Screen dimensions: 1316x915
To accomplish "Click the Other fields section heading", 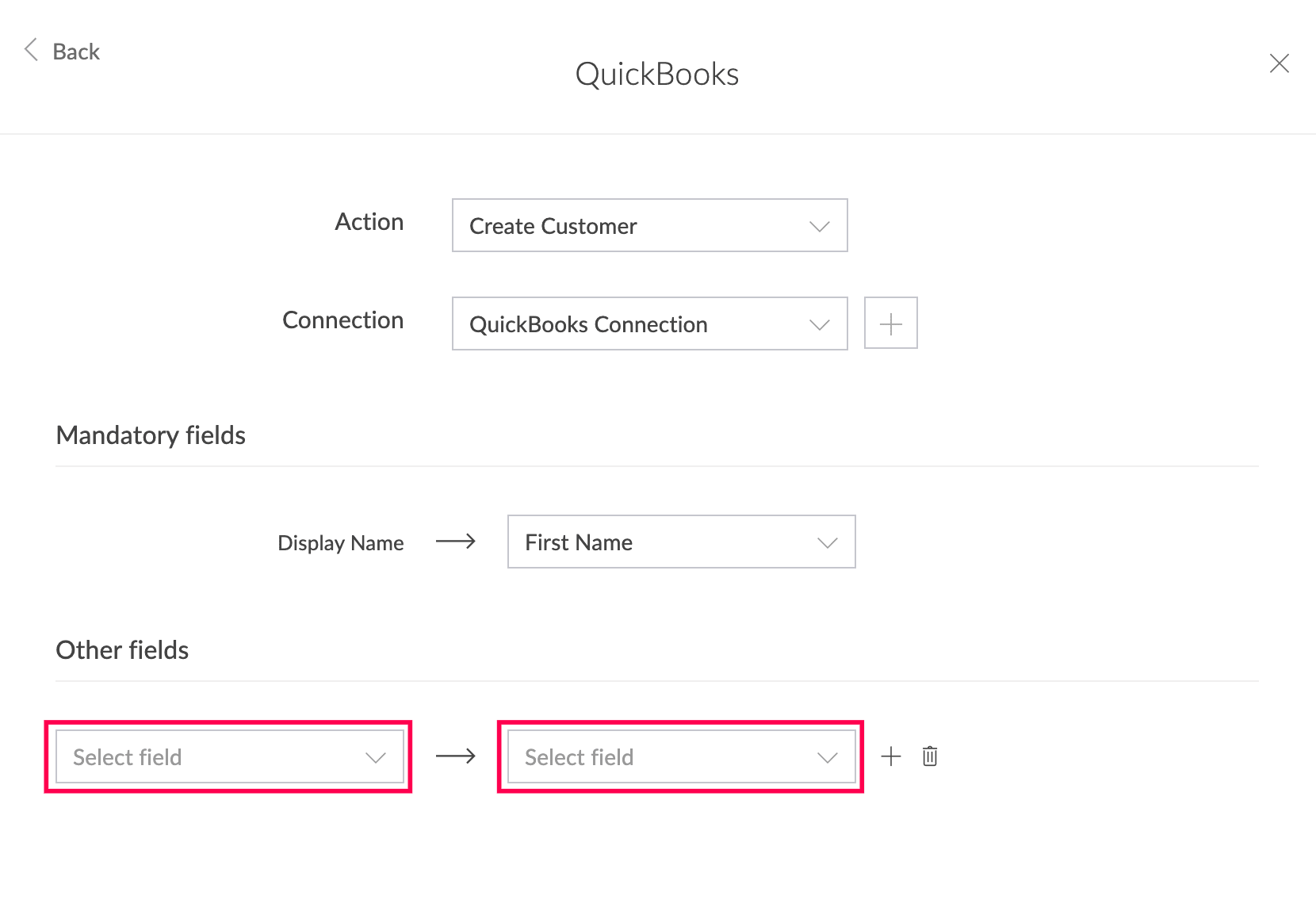I will pyautogui.click(x=122, y=650).
